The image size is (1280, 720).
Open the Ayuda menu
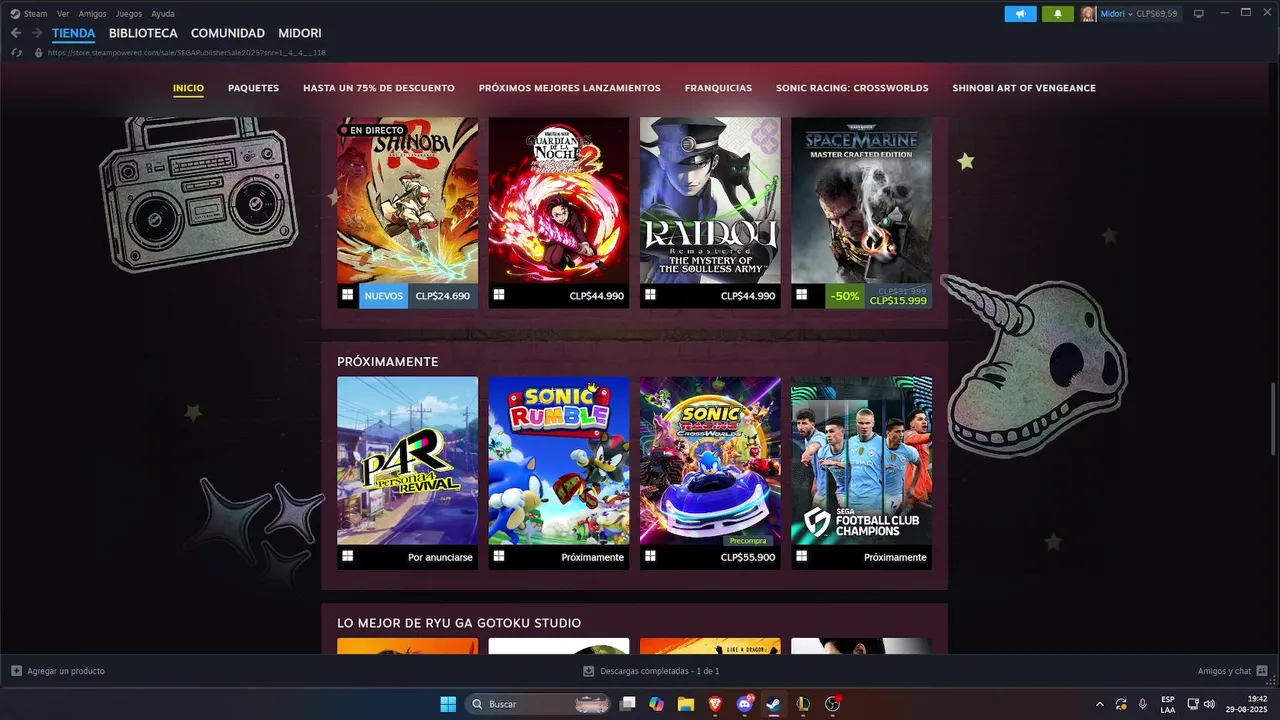(163, 14)
